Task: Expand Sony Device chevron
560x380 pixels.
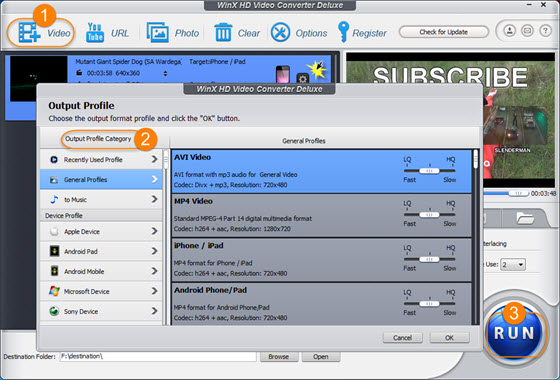Action: 154,311
